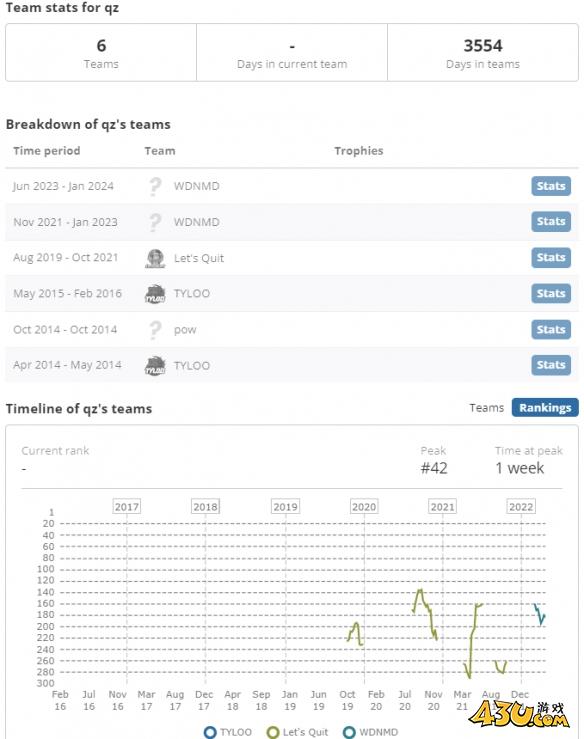Open Stats for WDNMD Jun 2023 - Jan 2024
This screenshot has height=739, width=584.
(551, 186)
